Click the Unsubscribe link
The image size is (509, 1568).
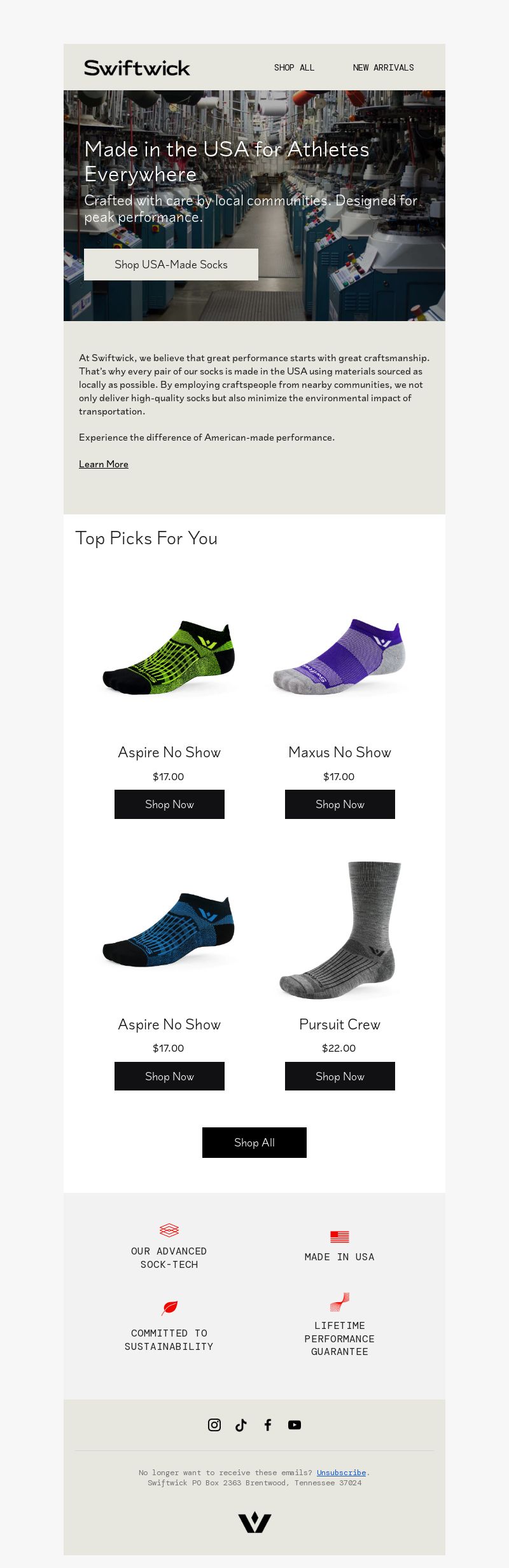click(x=341, y=1473)
